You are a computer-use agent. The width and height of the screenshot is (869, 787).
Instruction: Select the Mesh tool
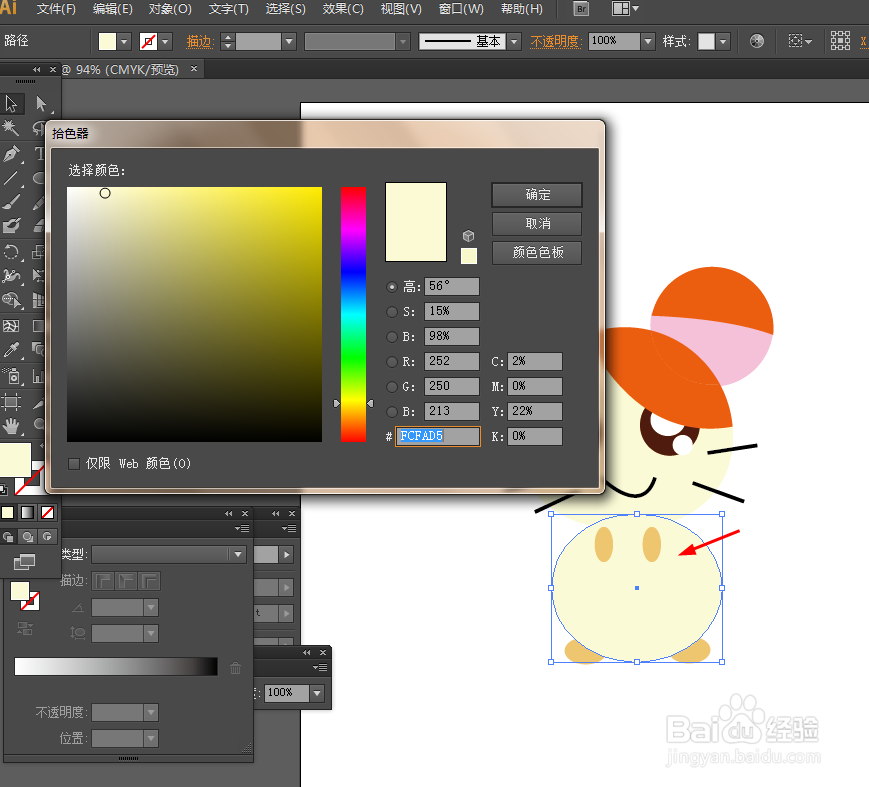[11, 325]
